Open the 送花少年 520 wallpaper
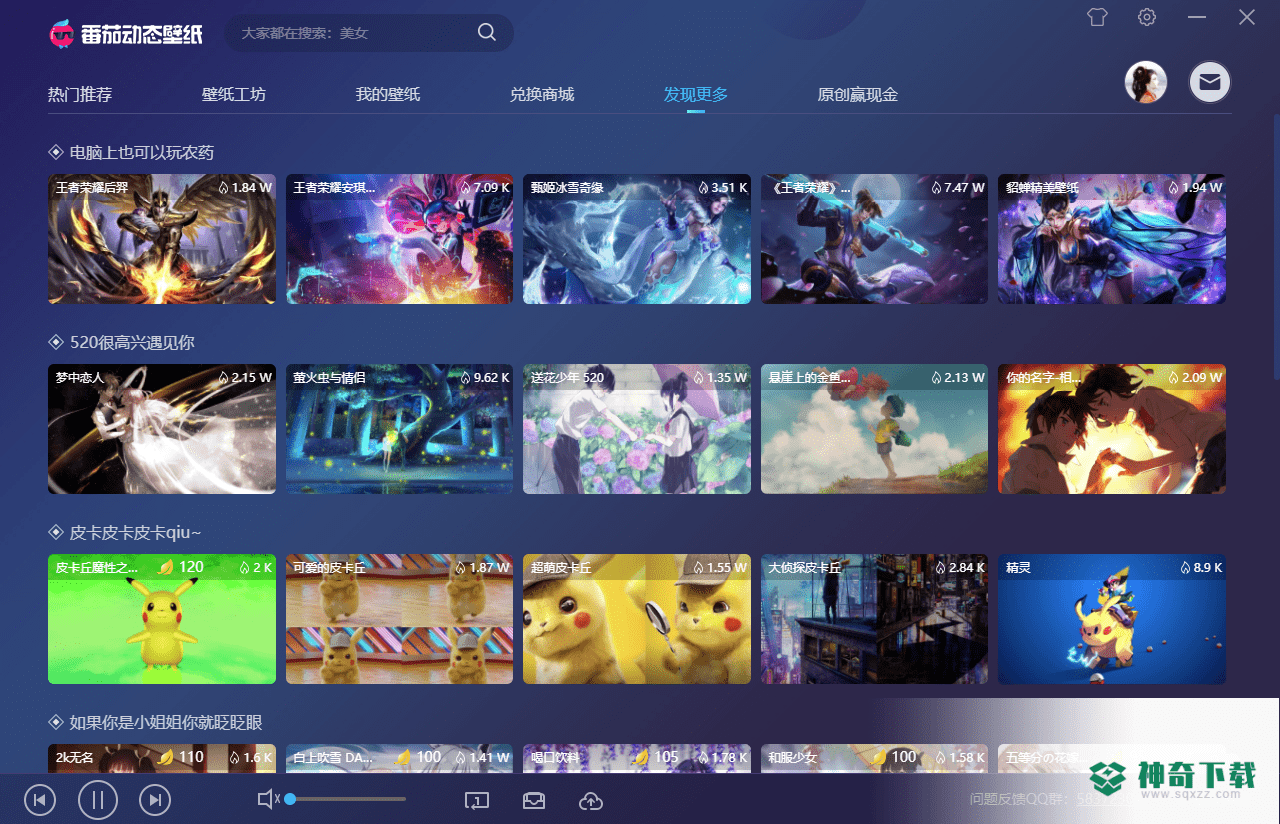 coord(637,429)
